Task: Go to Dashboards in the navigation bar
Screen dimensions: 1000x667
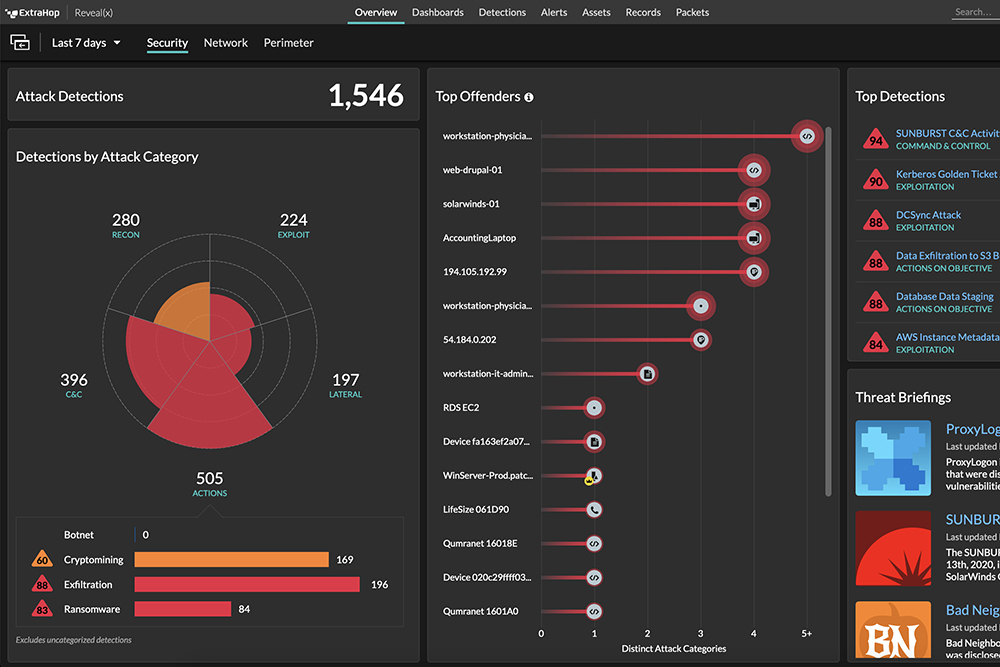Action: click(437, 12)
